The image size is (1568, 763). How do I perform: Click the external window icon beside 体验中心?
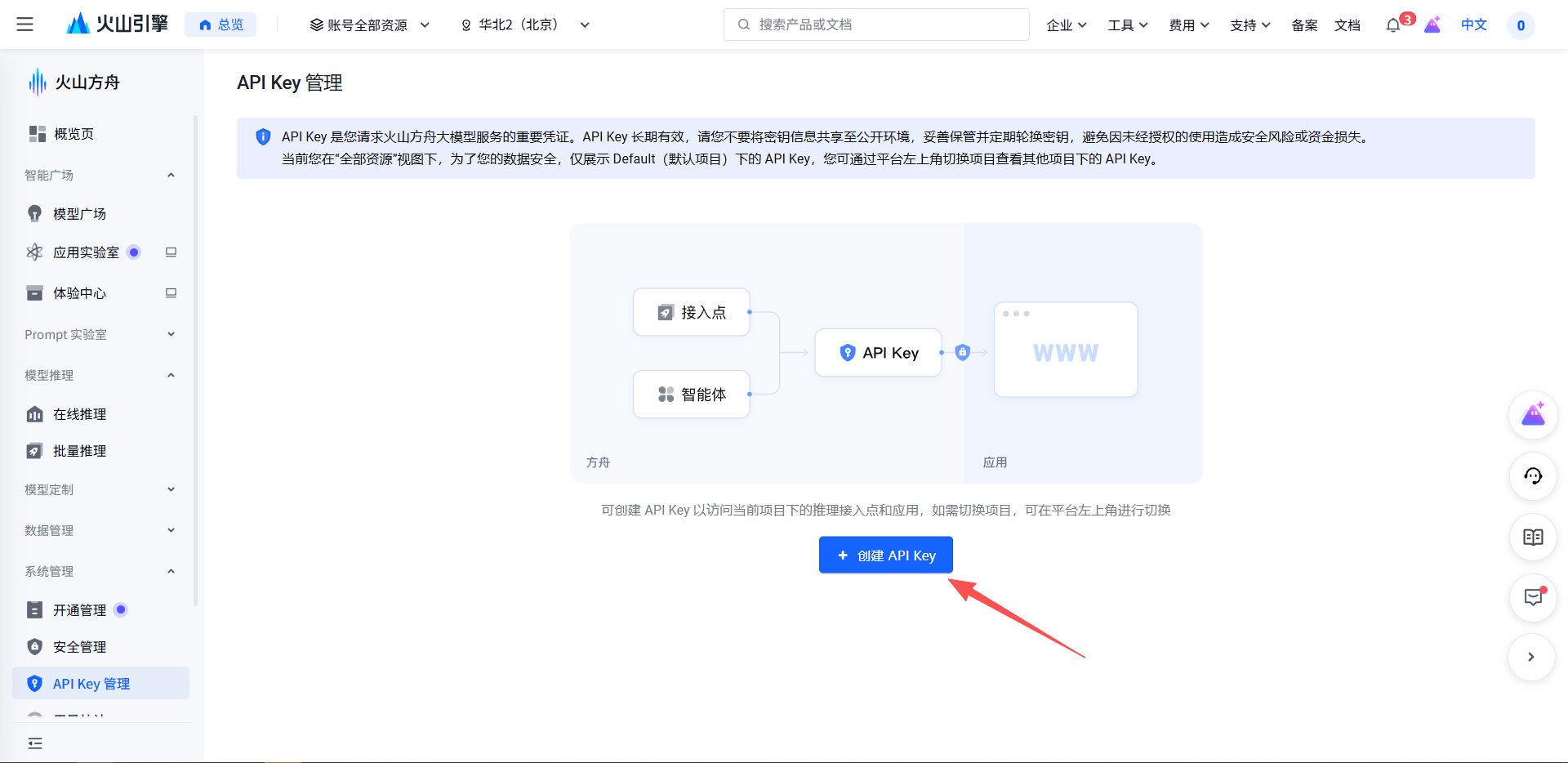point(171,293)
